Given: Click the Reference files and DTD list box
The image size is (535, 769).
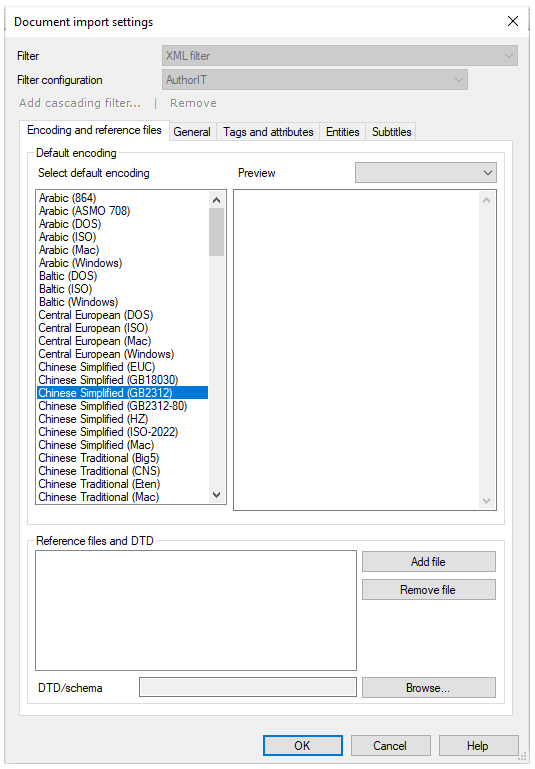Looking at the screenshot, I should [196, 610].
